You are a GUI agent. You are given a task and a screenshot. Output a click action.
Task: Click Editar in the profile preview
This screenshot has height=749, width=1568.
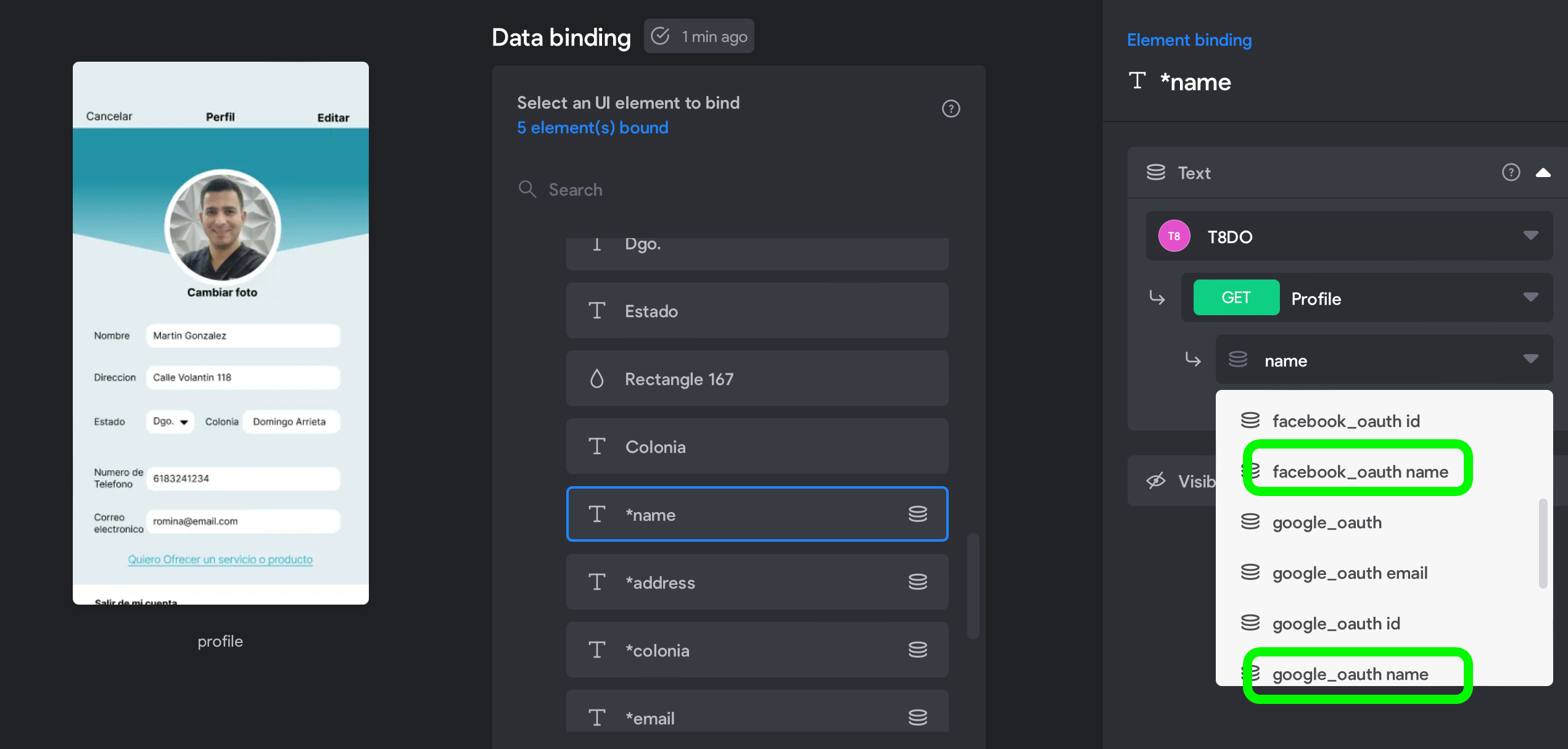[333, 117]
